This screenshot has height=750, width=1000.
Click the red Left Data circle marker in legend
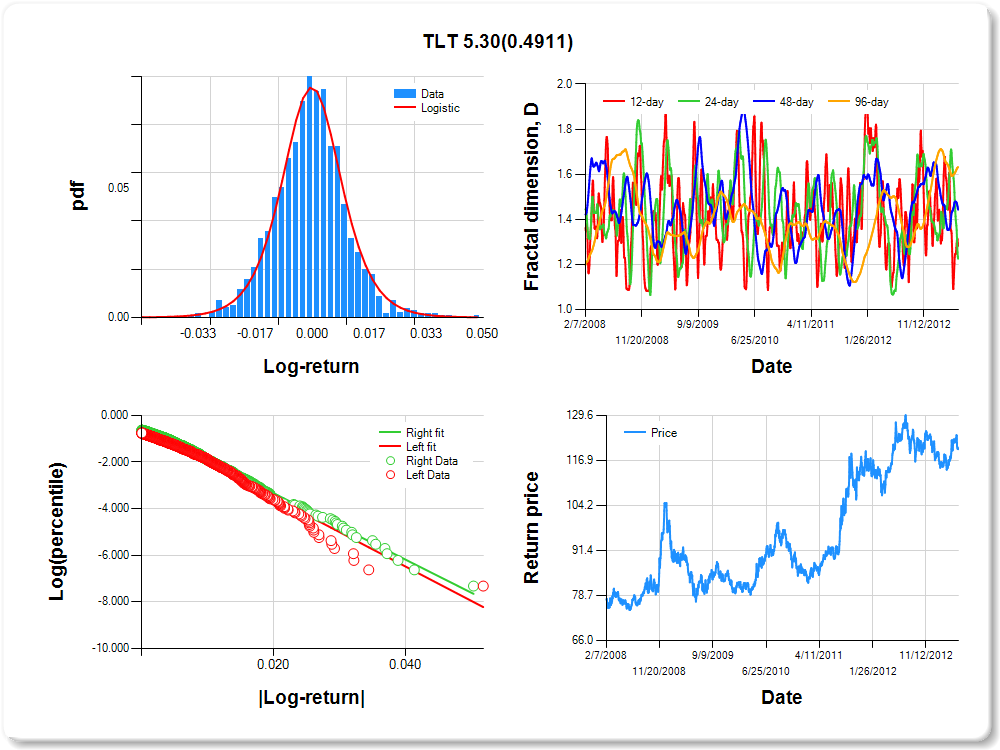click(x=390, y=475)
